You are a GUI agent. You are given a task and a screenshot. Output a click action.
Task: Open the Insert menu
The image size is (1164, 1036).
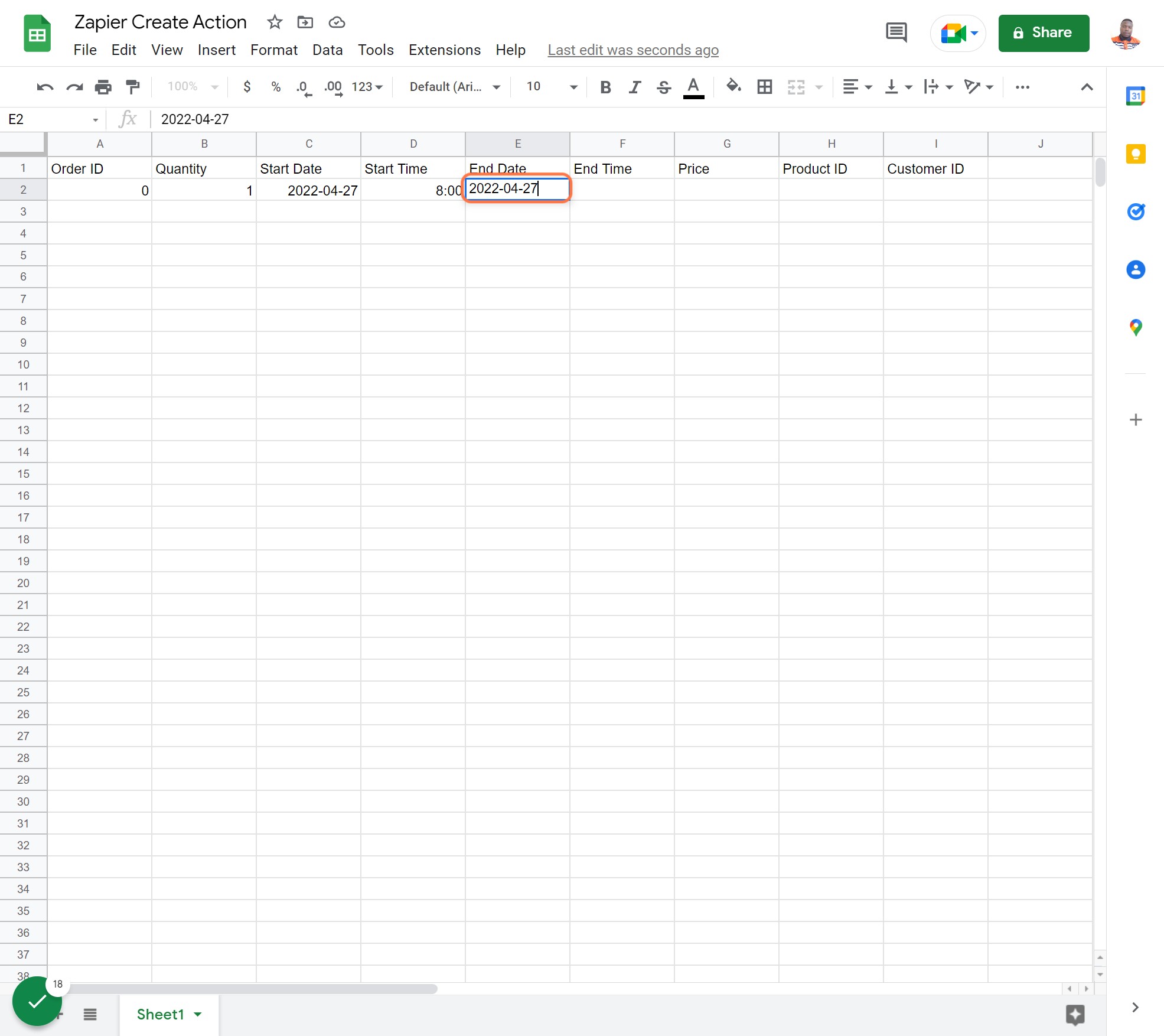point(217,50)
